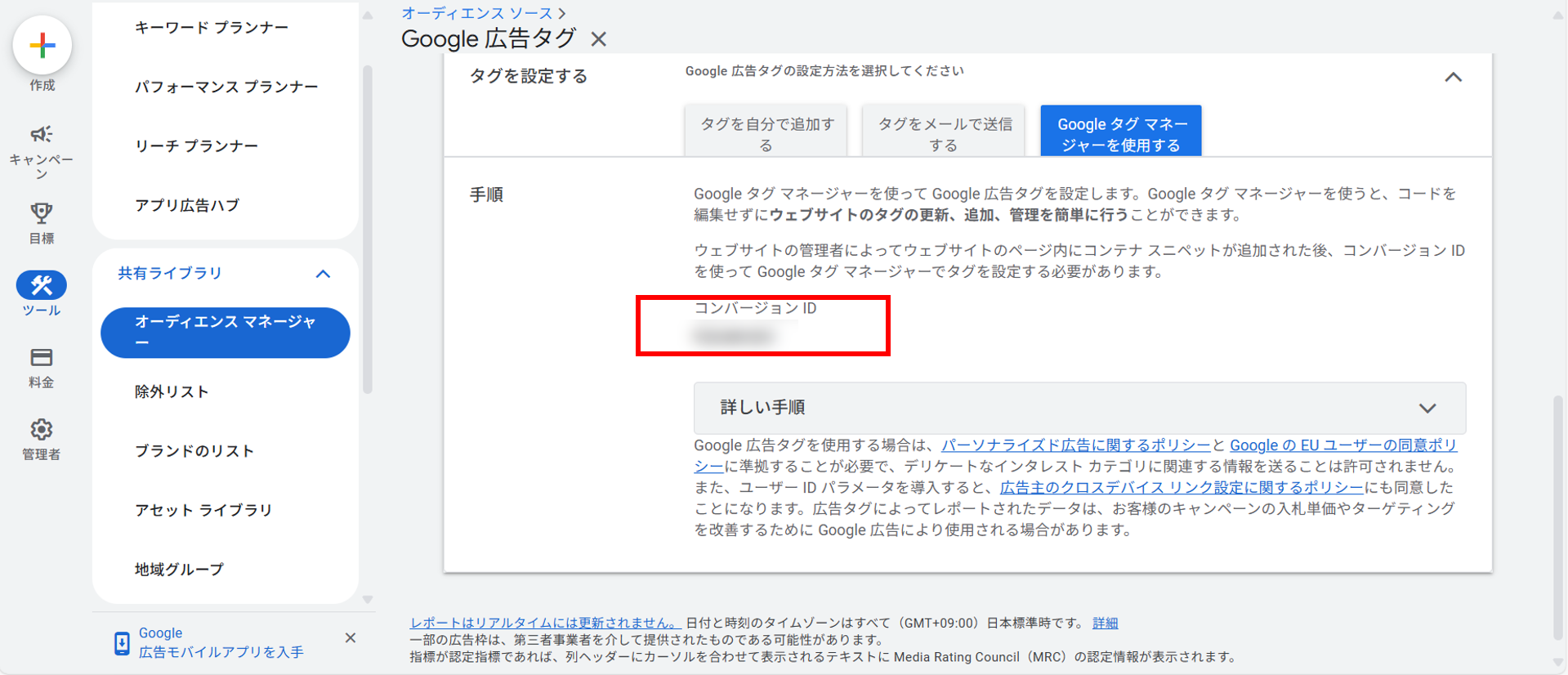Click the 手順 section label
Image resolution: width=1568 pixels, height=675 pixels.
click(x=486, y=194)
